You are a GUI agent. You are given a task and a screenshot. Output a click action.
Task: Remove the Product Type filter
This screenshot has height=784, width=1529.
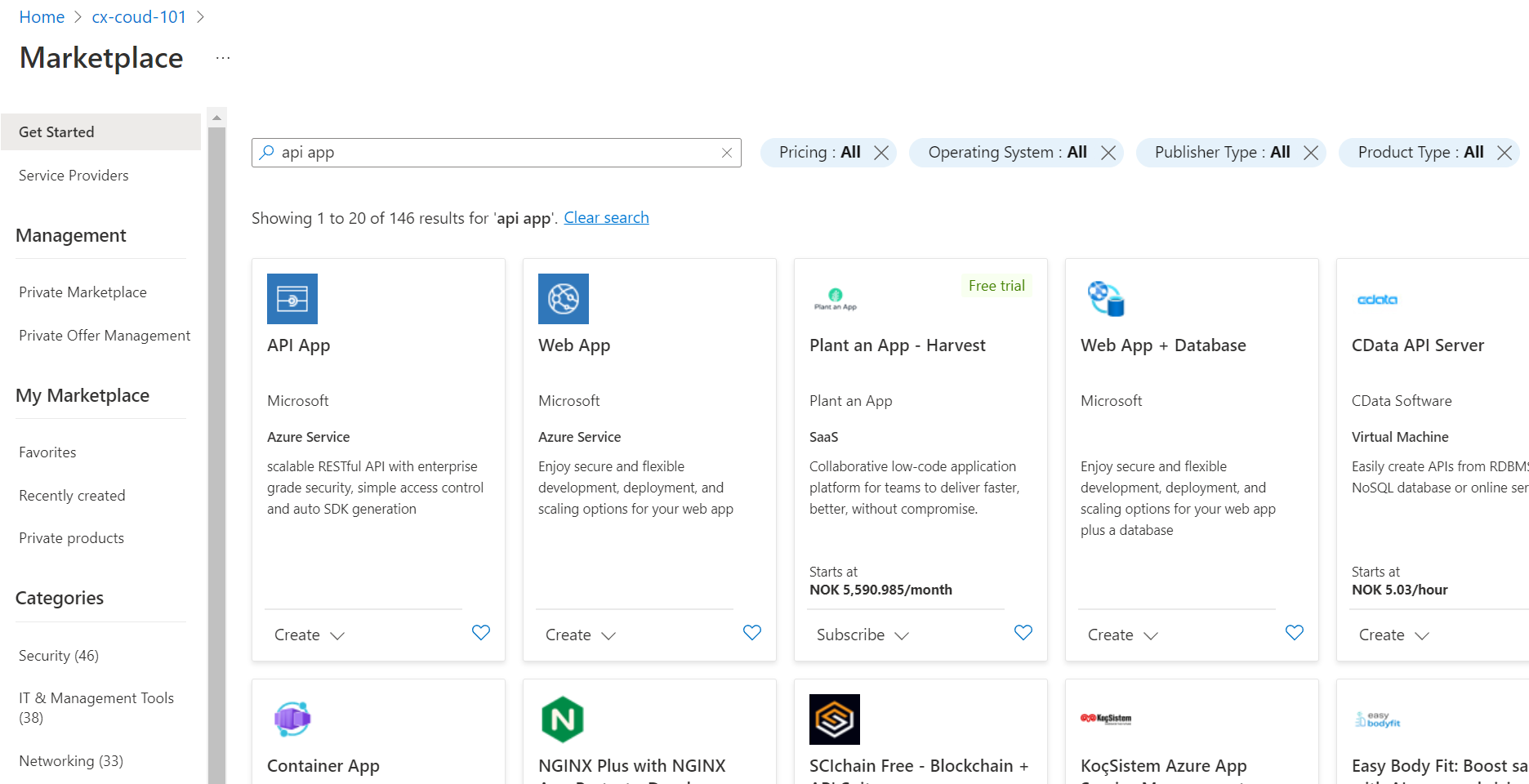click(x=1504, y=153)
